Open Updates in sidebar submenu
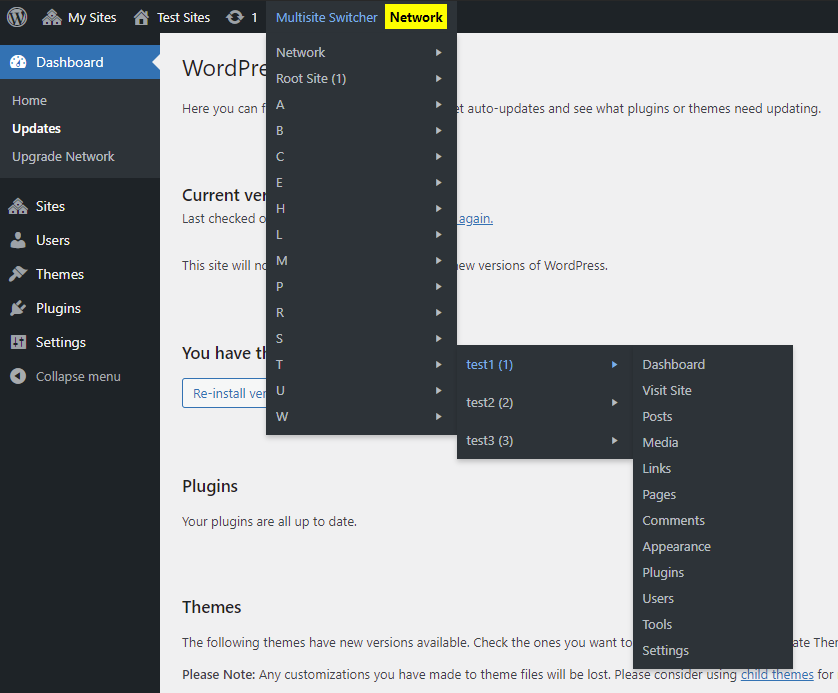 (x=36, y=129)
